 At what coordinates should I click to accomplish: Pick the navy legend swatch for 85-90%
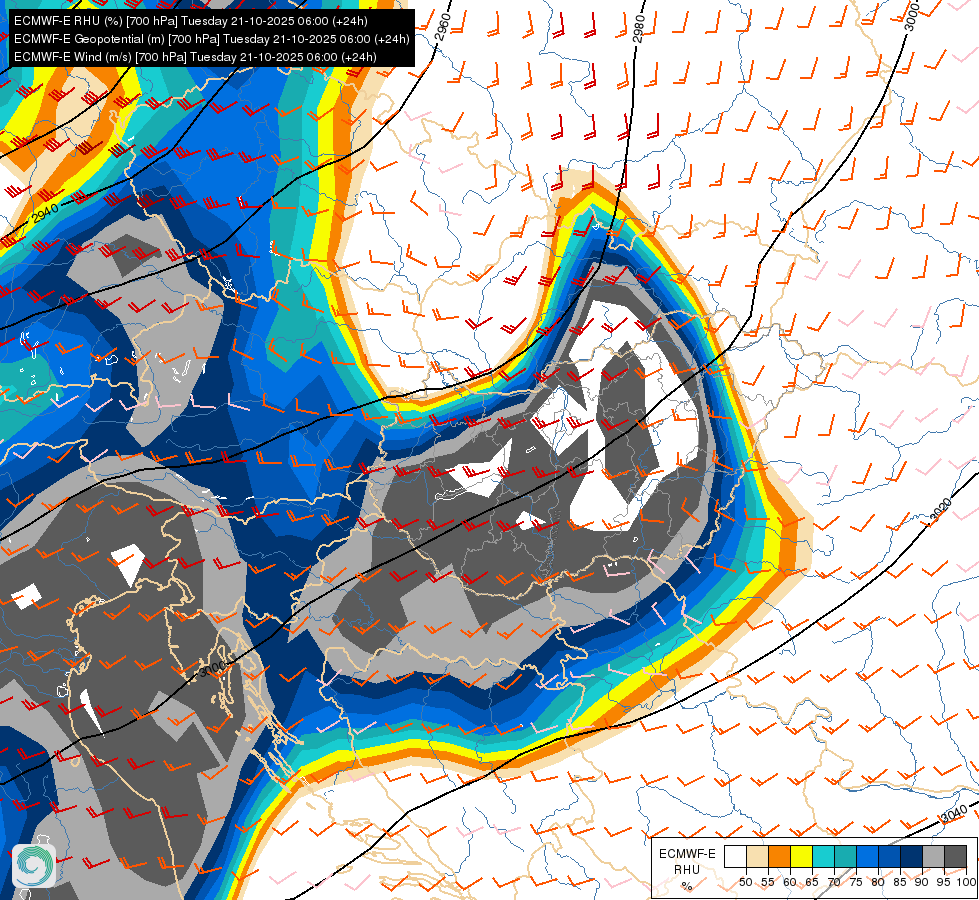pos(912,857)
